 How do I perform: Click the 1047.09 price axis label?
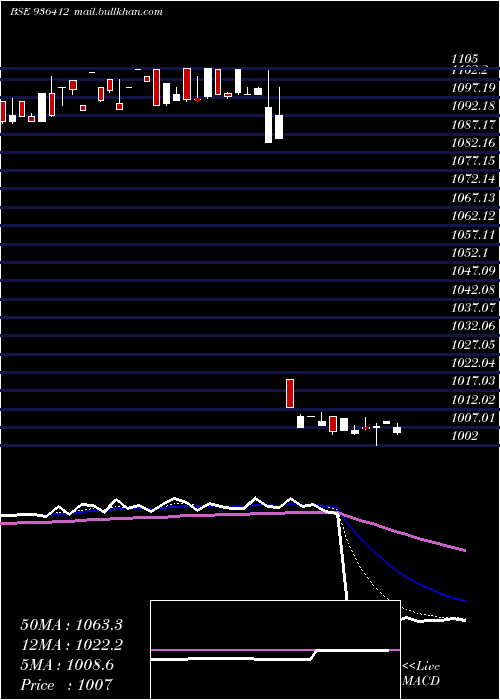(474, 271)
